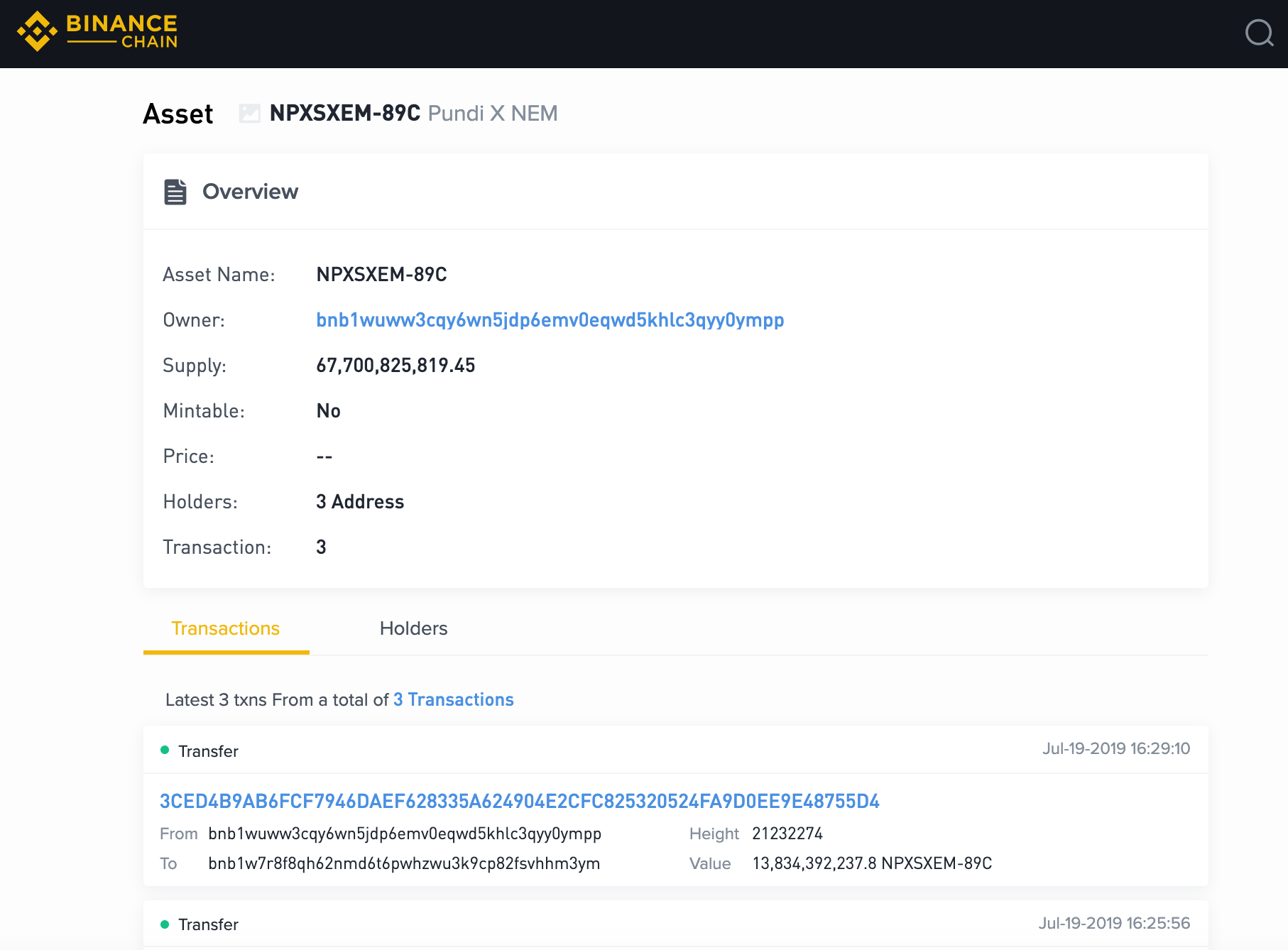Image resolution: width=1288 pixels, height=950 pixels.
Task: Click the To address bnb1w7r8f8qh62nmd6t6...
Action: point(404,864)
